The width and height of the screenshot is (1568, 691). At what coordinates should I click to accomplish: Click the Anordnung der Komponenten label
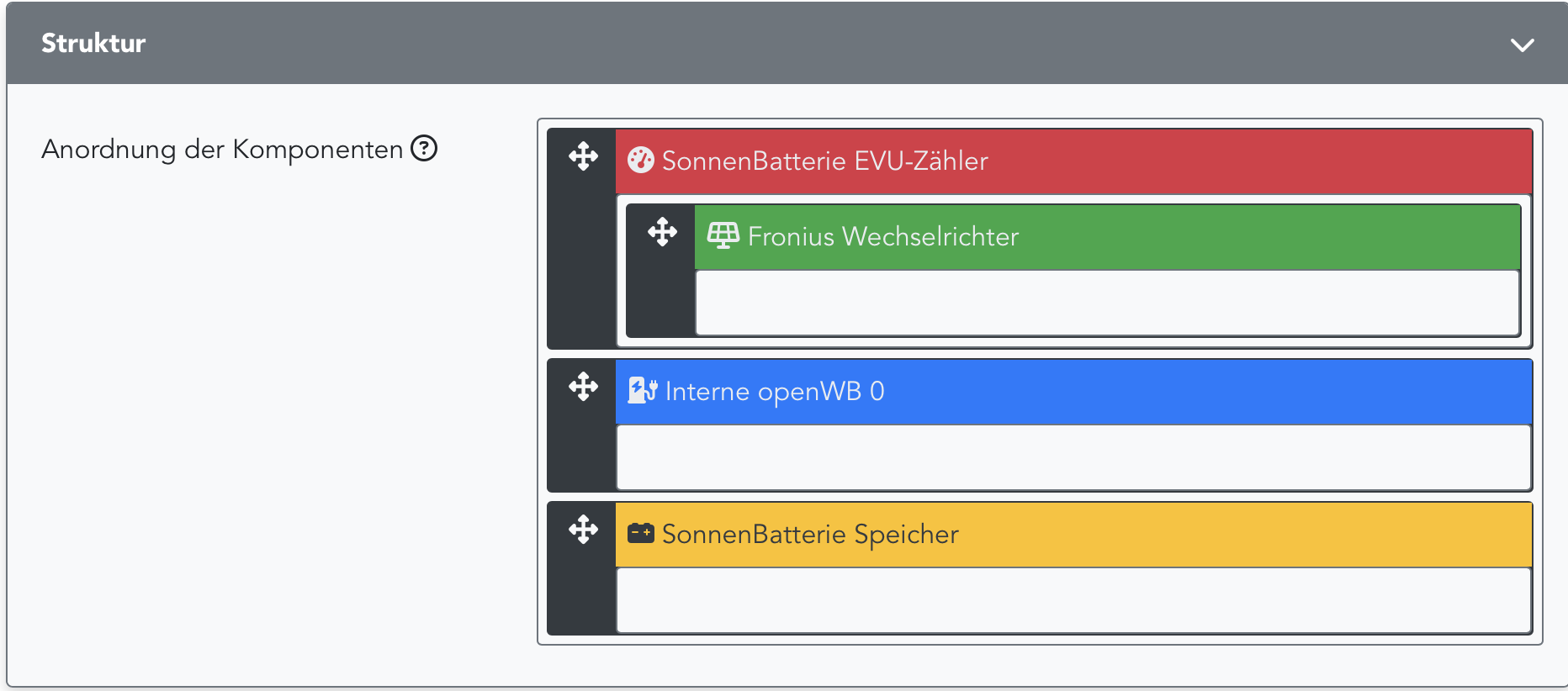[x=222, y=149]
